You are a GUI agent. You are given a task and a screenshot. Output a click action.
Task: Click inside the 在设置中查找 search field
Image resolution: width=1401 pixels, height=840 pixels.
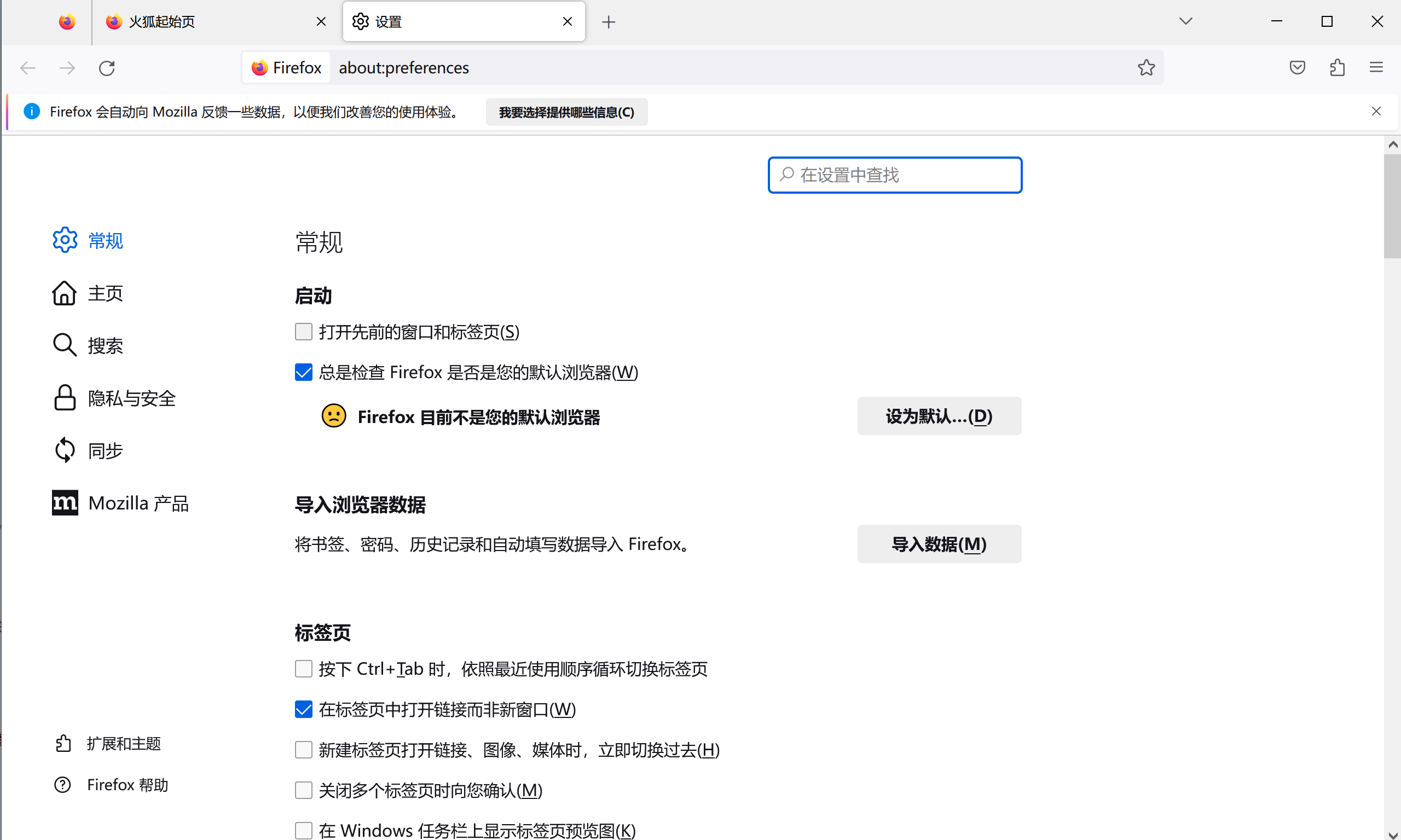click(x=894, y=175)
